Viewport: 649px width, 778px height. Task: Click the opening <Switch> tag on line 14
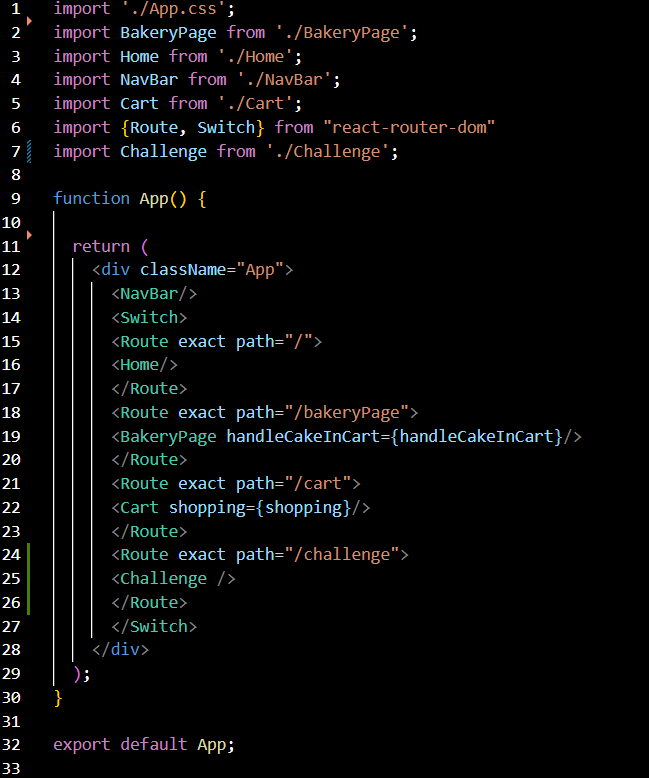tap(149, 318)
